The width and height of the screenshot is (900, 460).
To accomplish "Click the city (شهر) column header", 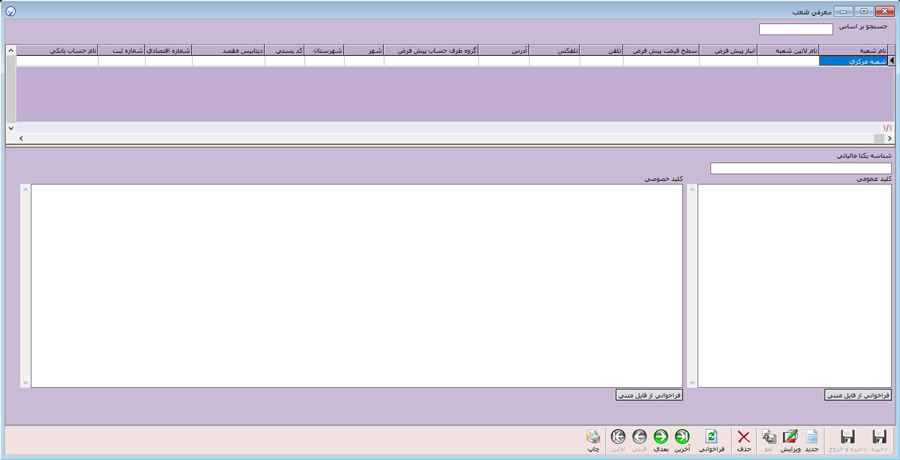I will [x=364, y=49].
